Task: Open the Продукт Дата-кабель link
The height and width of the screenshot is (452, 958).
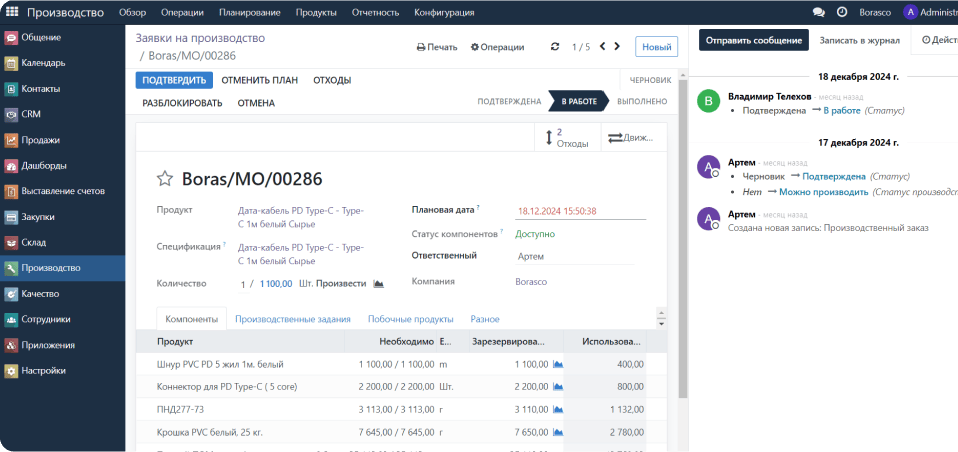Action: [x=301, y=217]
